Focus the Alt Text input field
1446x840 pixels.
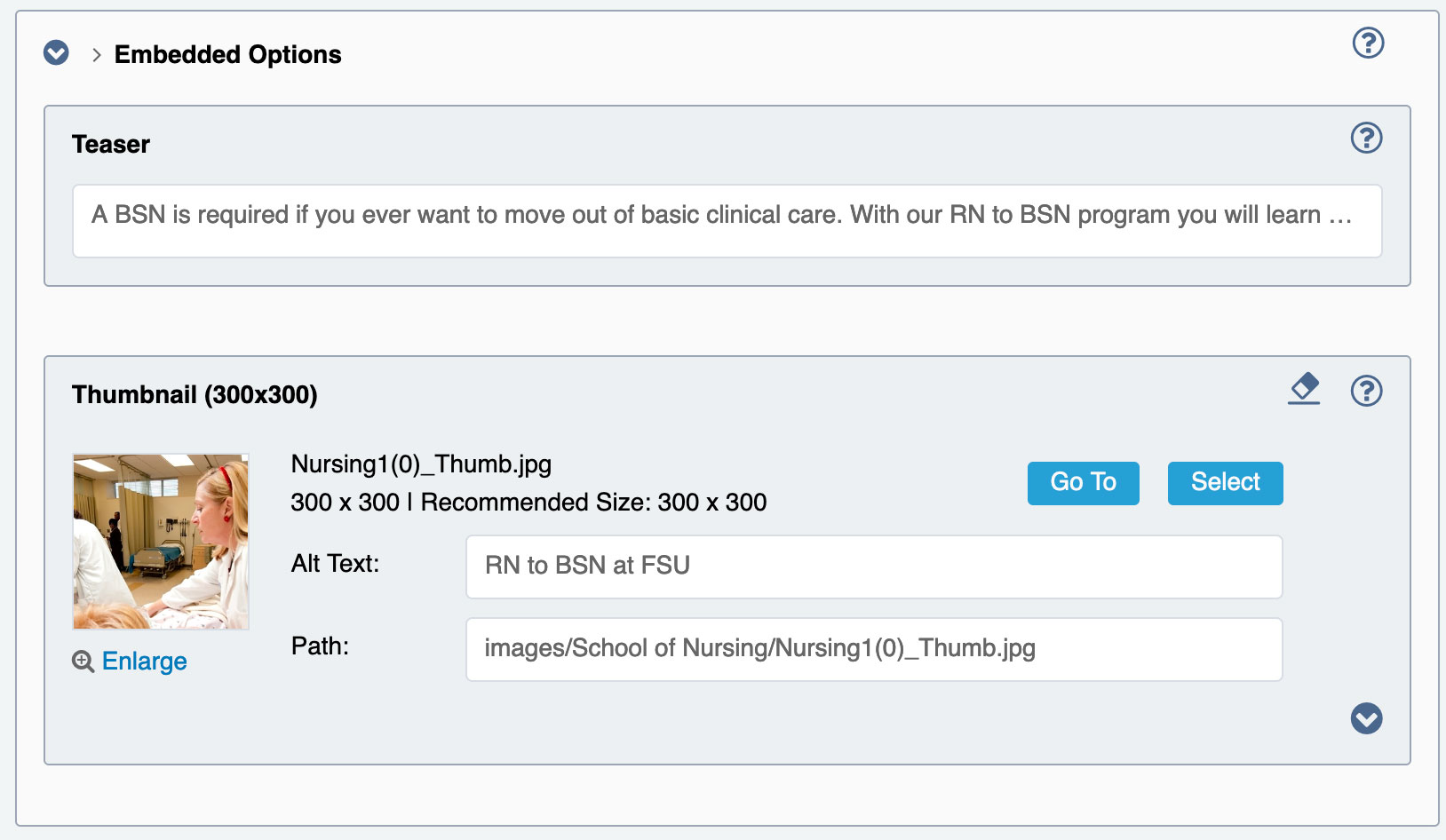(874, 567)
